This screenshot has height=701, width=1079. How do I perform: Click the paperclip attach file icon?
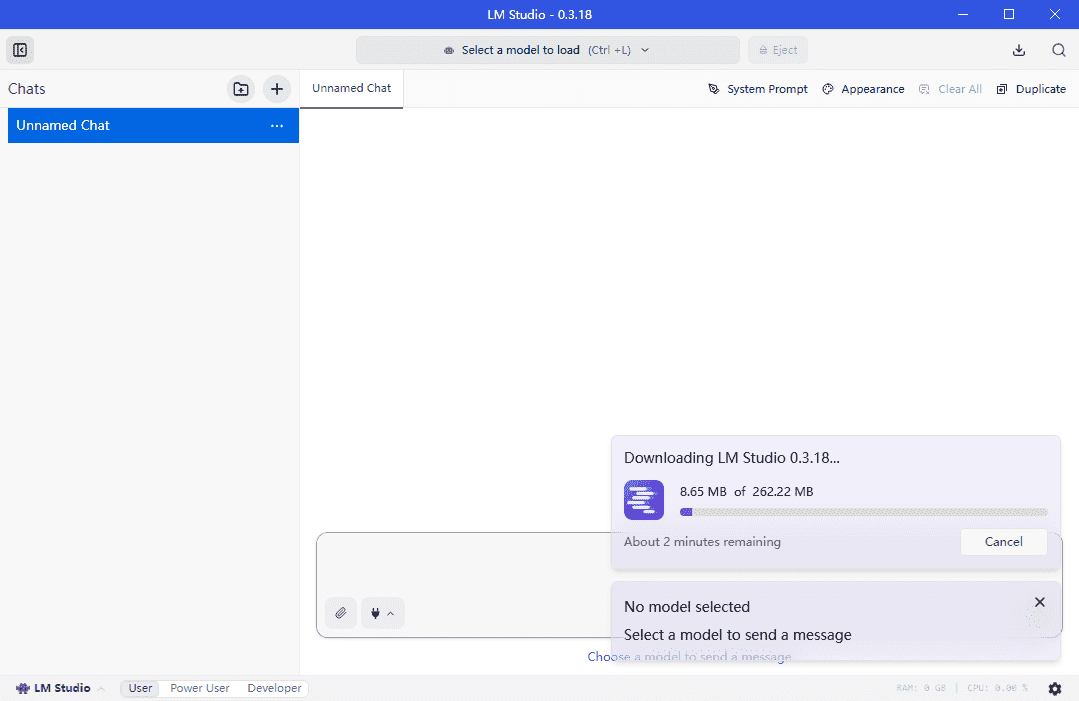click(340, 613)
